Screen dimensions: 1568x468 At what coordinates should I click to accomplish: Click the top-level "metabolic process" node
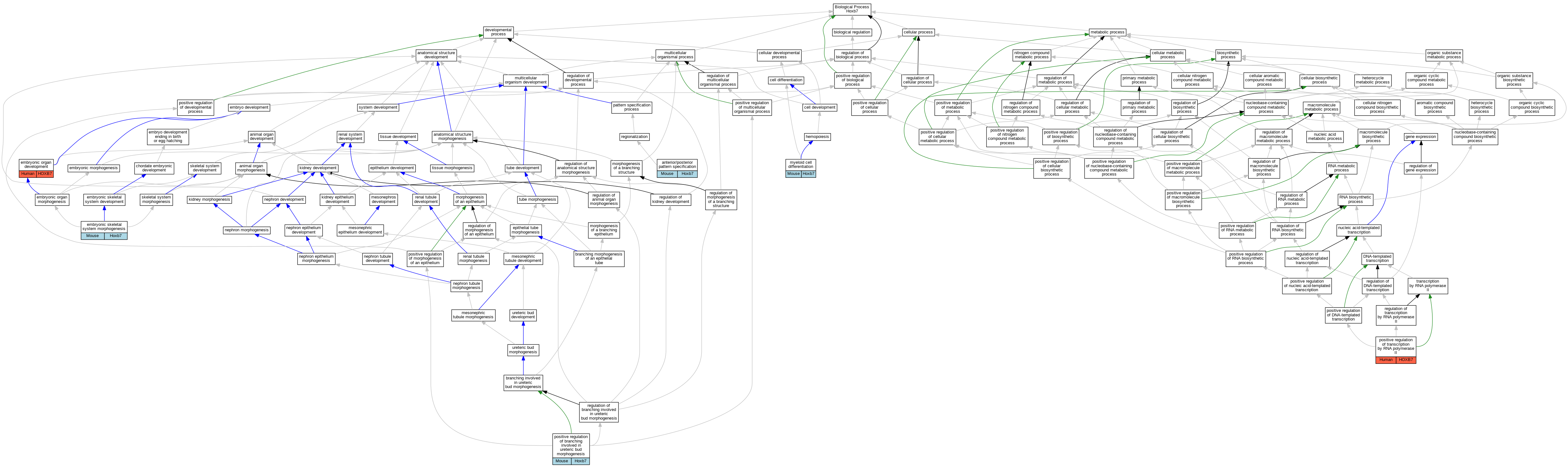(x=1107, y=32)
